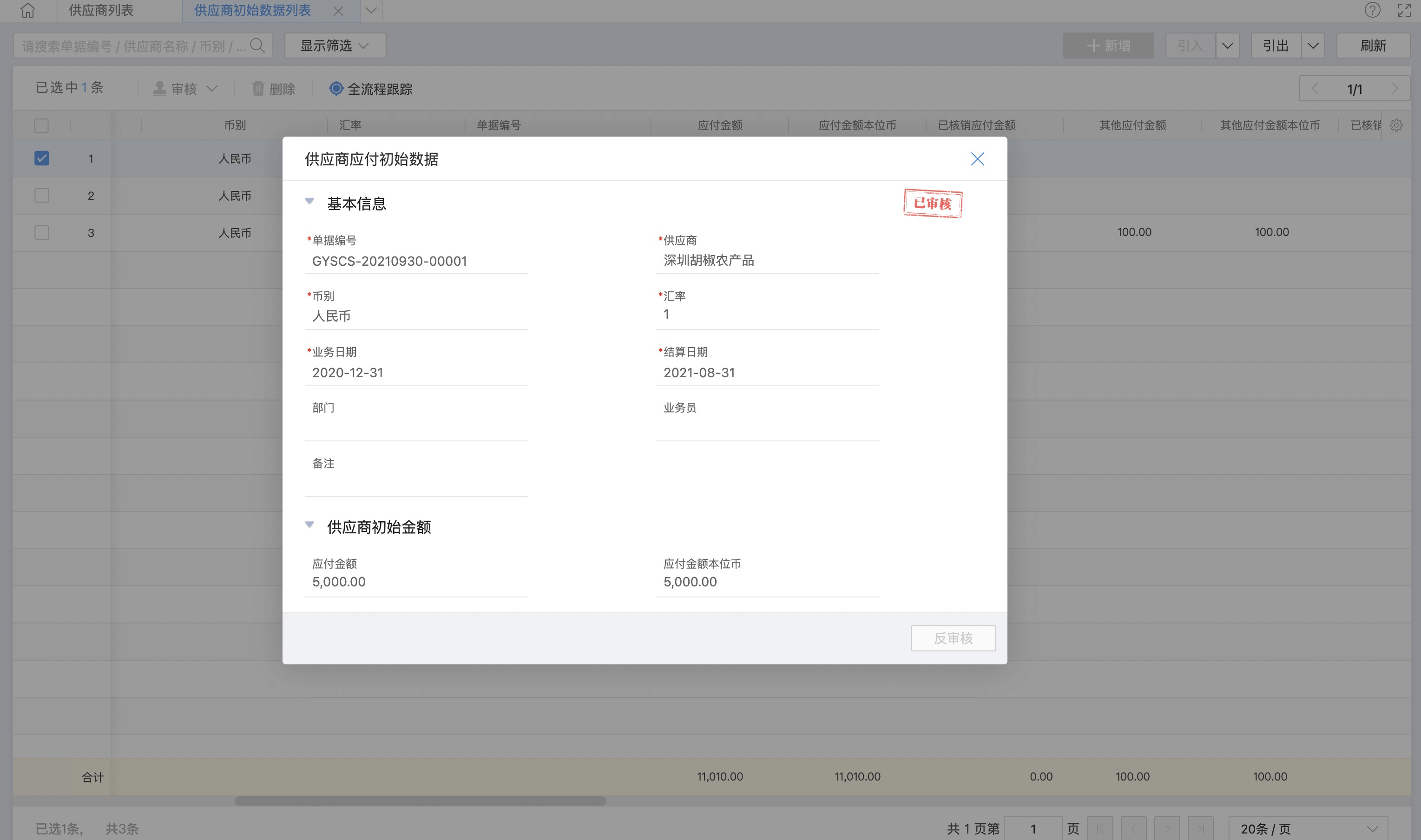The width and height of the screenshot is (1421, 840).
Task: Switch to the 供应商列表 tab
Action: coord(101,10)
